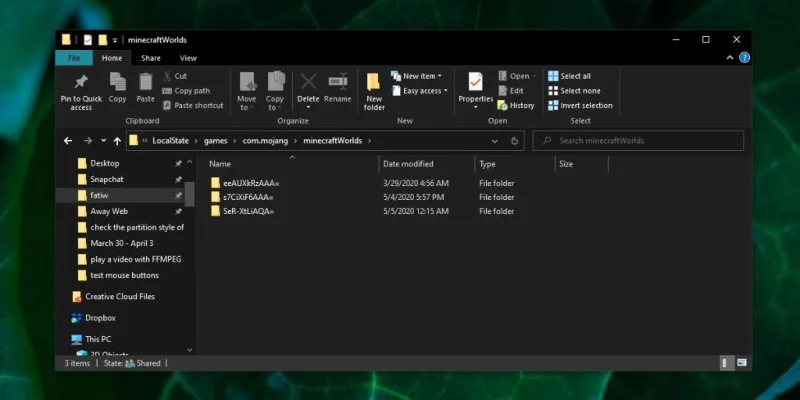Image resolution: width=800 pixels, height=400 pixels.
Task: Open Away Web in the navigation pane
Action: [109, 211]
